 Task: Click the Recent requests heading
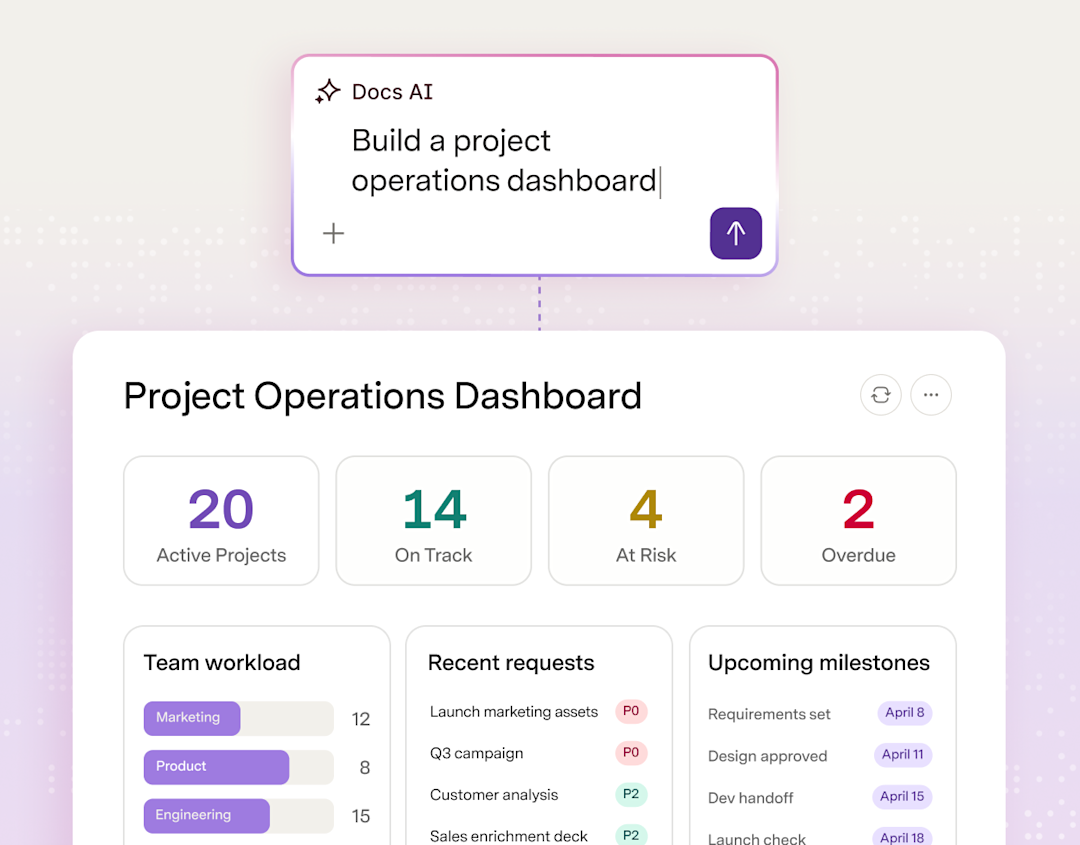510,663
